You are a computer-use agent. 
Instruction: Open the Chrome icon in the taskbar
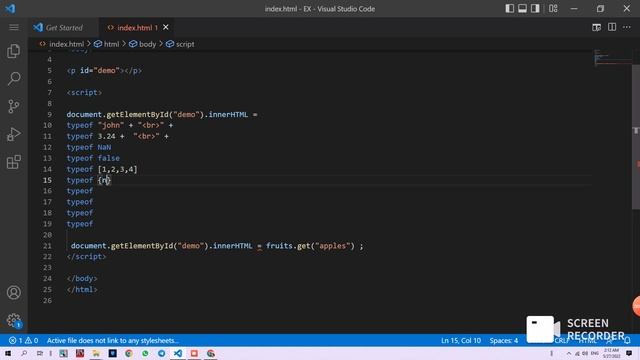point(129,353)
